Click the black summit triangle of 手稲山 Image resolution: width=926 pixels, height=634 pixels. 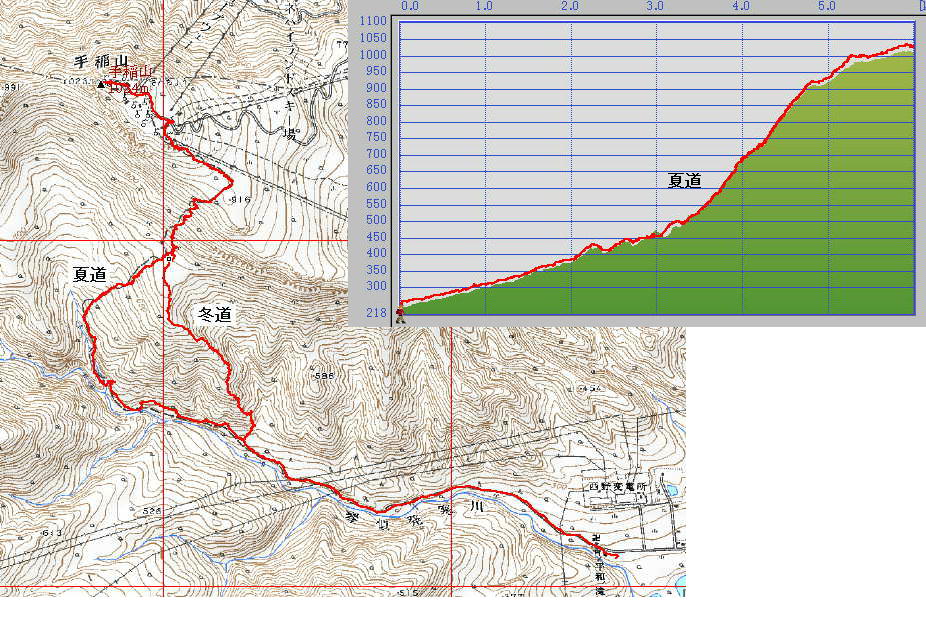click(x=100, y=85)
